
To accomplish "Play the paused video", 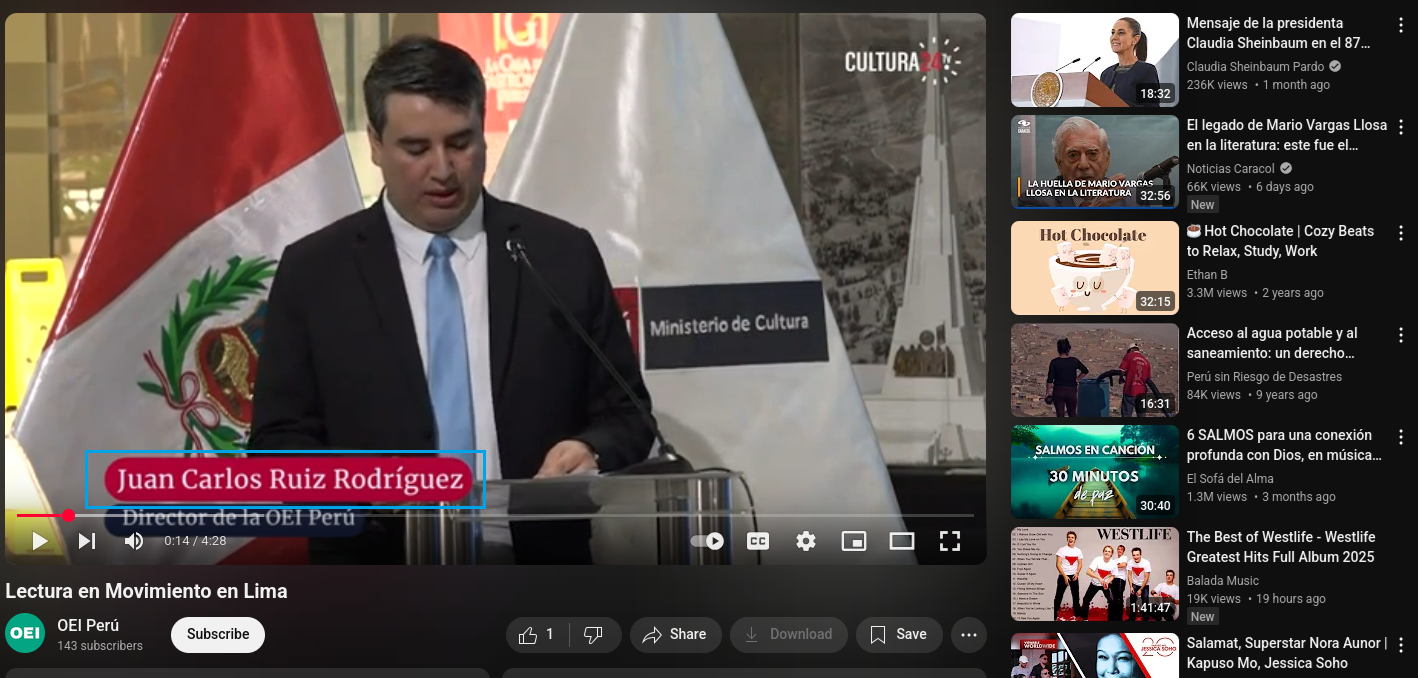I will point(40,541).
